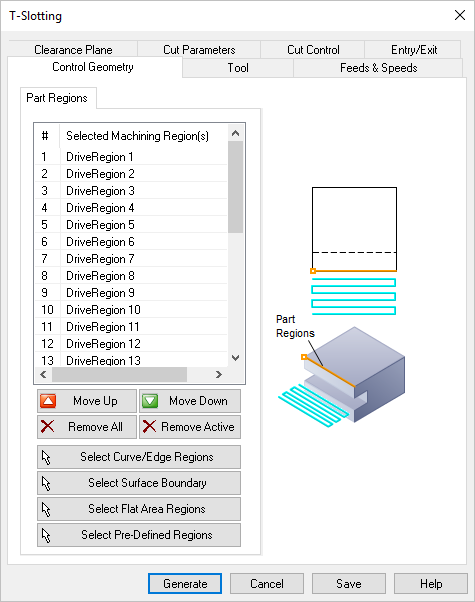Click cursor icon on Select Surface Boundary
The height and width of the screenshot is (602, 475).
46,483
